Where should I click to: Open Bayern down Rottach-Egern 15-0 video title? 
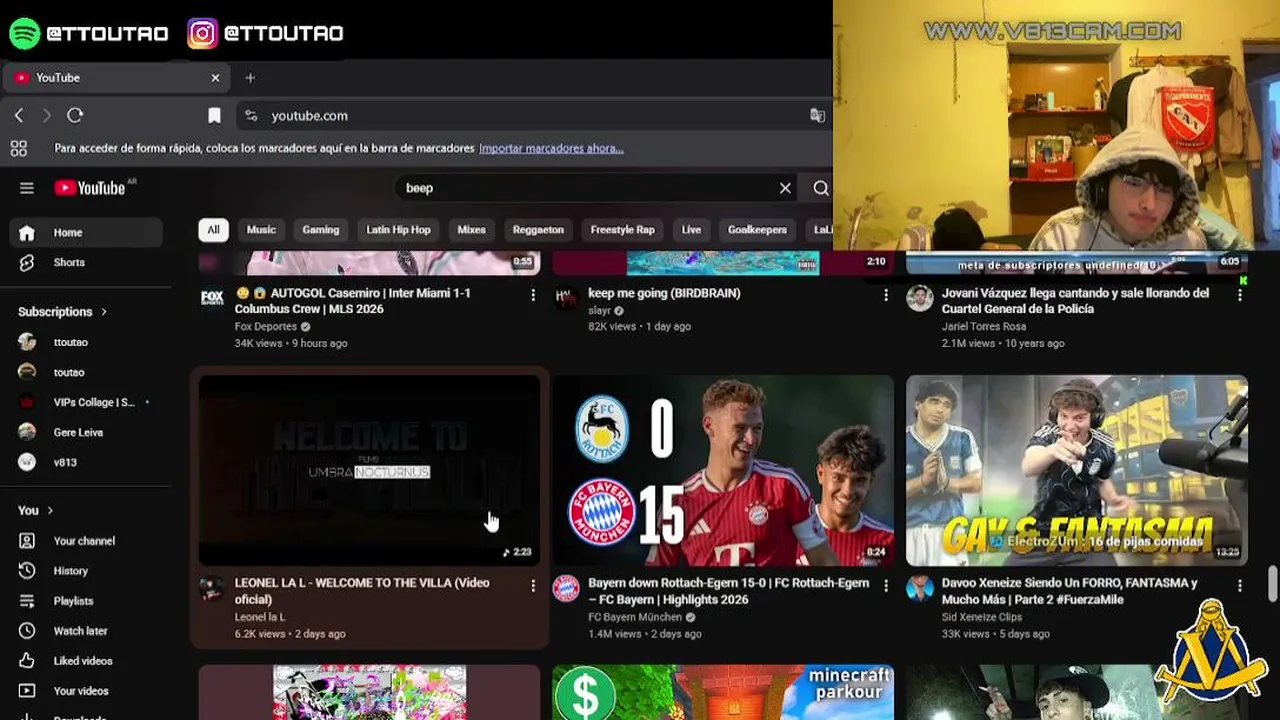[x=729, y=591]
